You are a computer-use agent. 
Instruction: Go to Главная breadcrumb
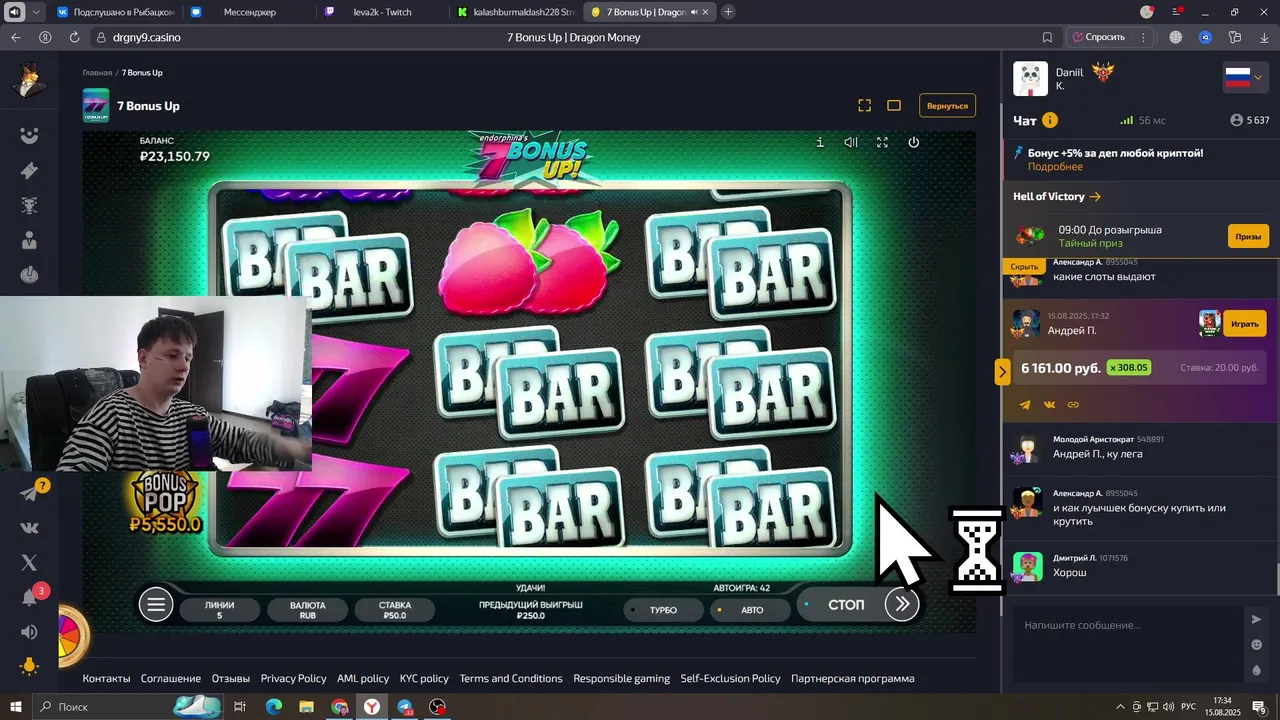tap(97, 73)
